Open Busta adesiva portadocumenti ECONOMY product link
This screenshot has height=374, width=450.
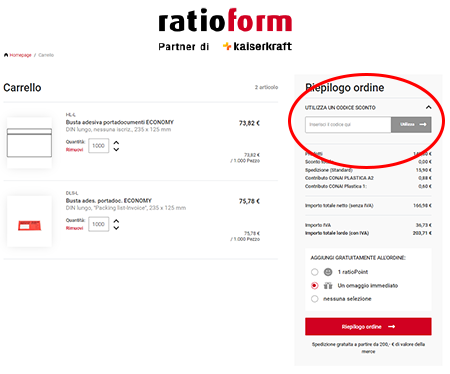120,122
